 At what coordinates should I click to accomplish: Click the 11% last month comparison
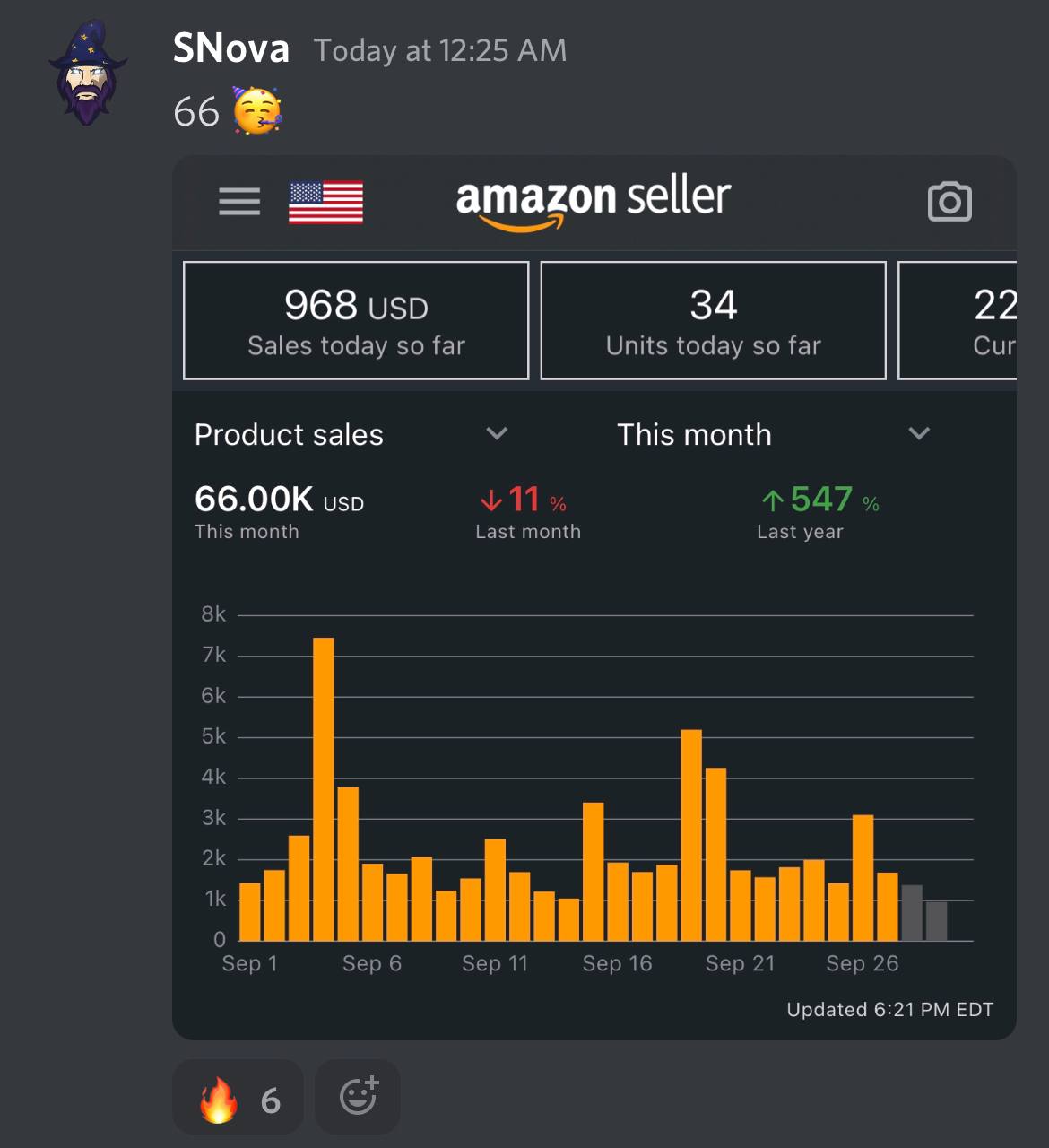(528, 511)
